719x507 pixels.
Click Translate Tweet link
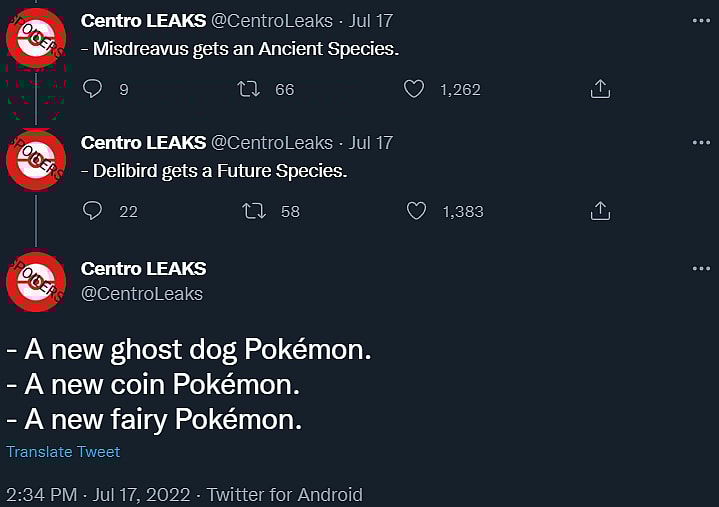(x=63, y=452)
